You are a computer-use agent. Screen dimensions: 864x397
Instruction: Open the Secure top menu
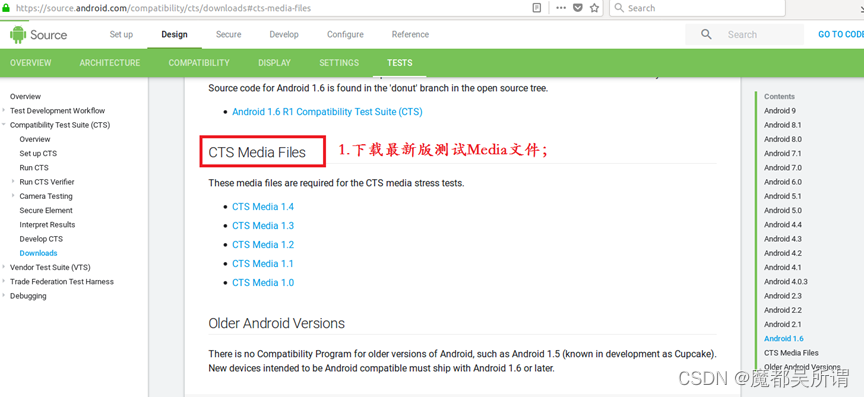pos(229,34)
